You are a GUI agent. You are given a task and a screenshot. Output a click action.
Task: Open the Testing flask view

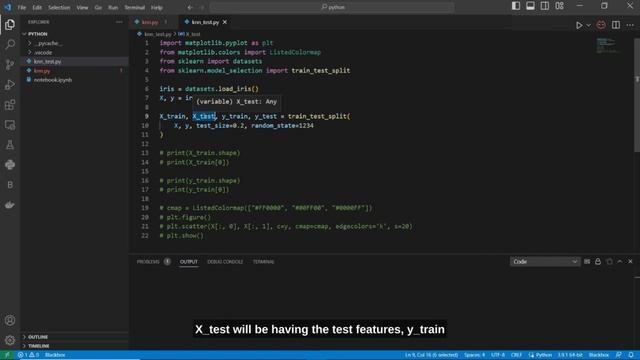10,145
